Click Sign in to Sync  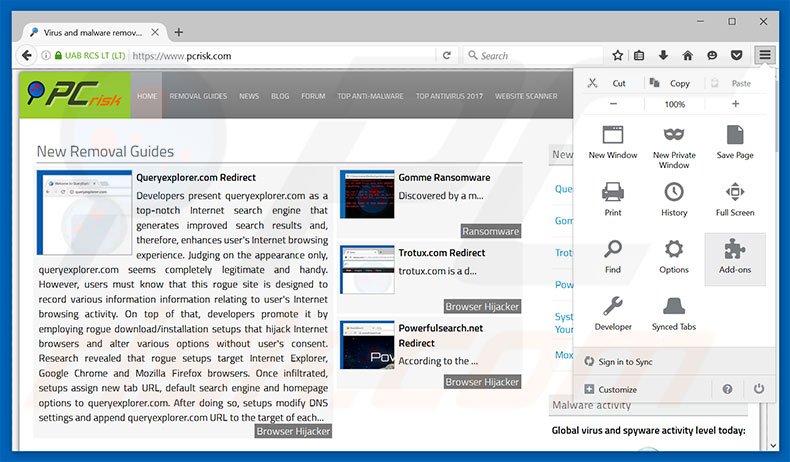618,361
